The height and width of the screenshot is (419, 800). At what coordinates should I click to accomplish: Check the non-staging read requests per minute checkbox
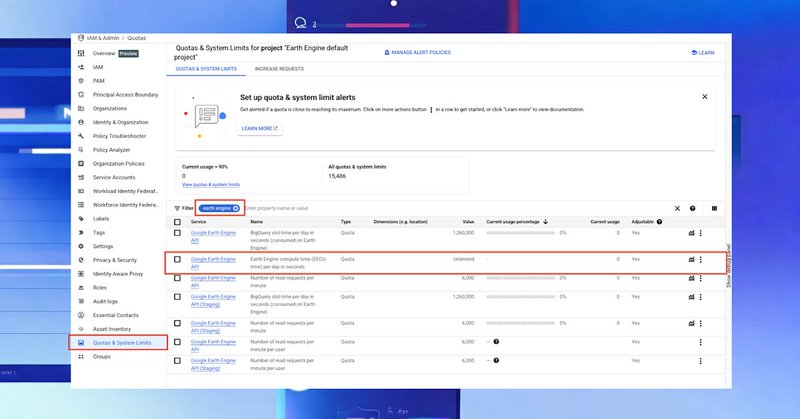tap(177, 278)
